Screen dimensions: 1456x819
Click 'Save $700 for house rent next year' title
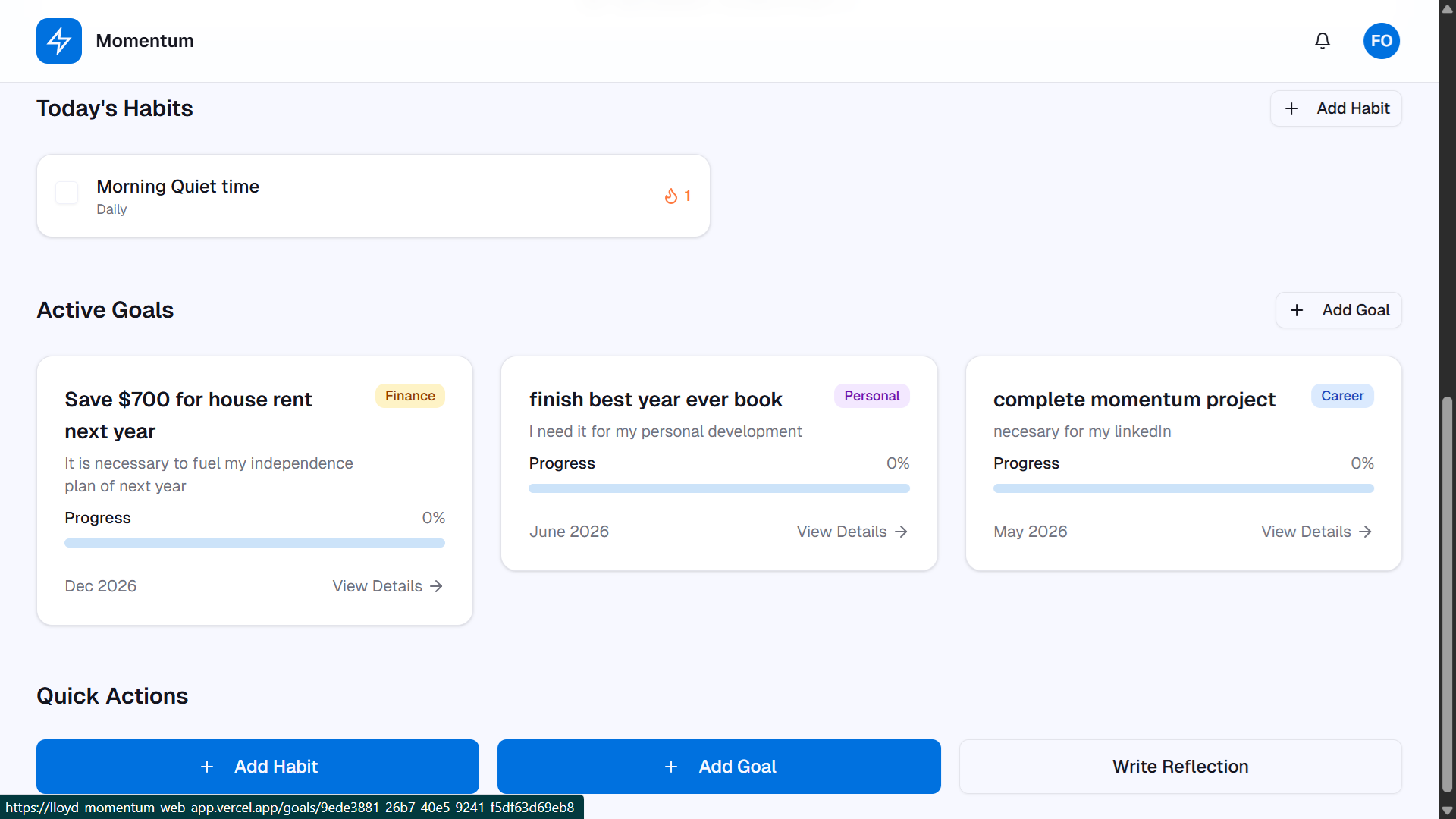pyautogui.click(x=188, y=416)
